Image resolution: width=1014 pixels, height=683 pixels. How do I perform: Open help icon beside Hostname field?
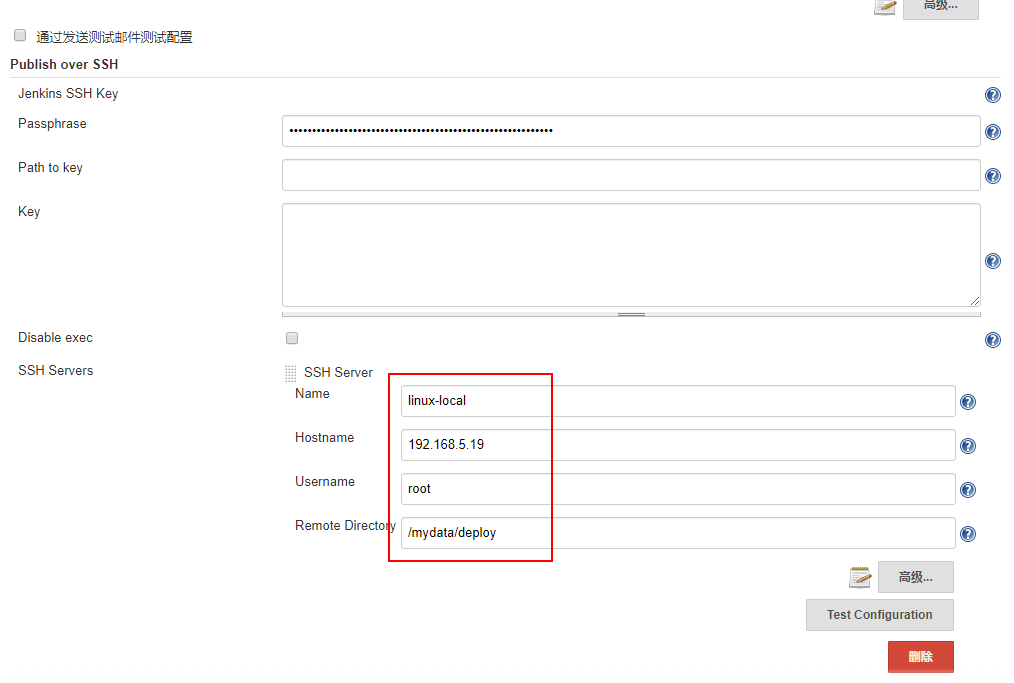967,446
